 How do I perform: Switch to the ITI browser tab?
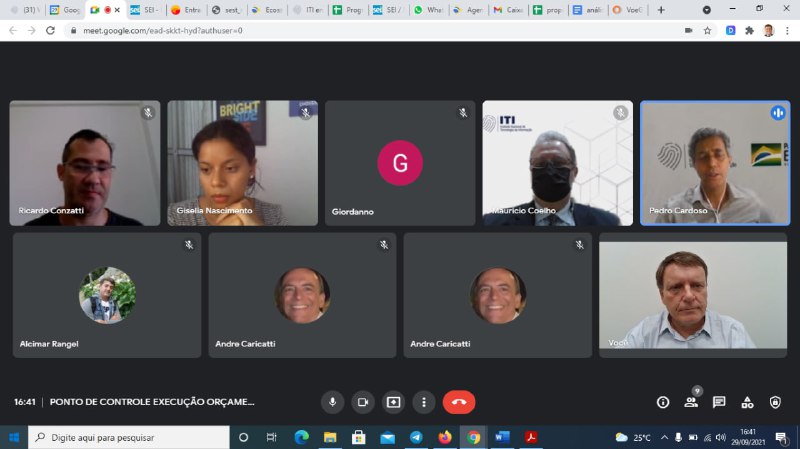pyautogui.click(x=310, y=10)
